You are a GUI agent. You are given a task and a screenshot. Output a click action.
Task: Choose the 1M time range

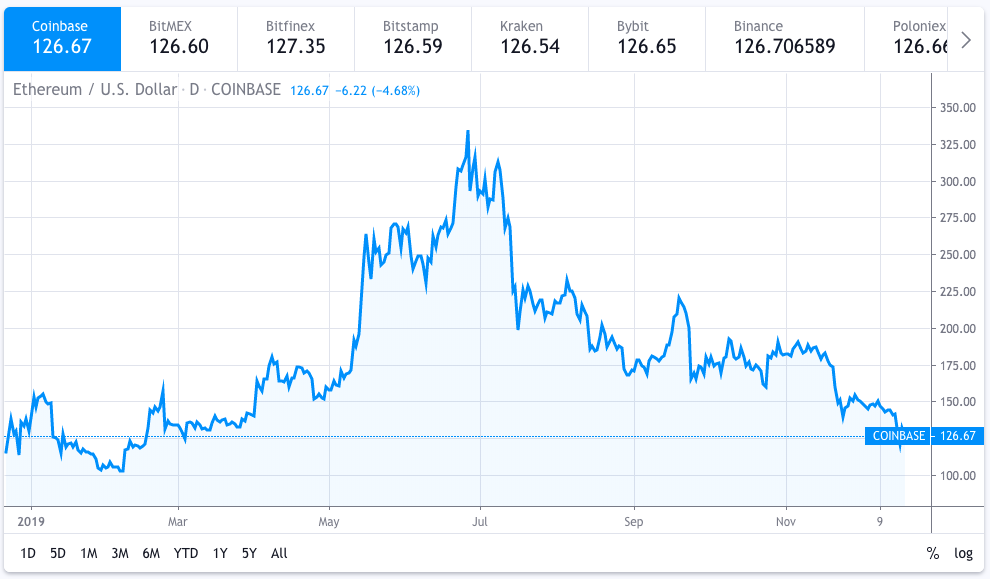88,553
